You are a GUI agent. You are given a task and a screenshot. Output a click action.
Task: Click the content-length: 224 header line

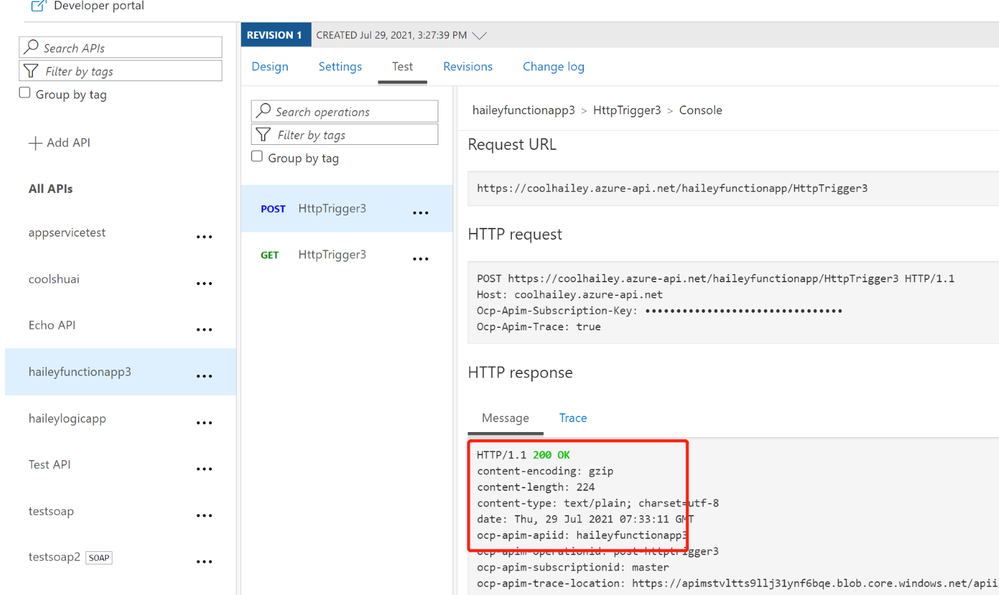point(536,487)
